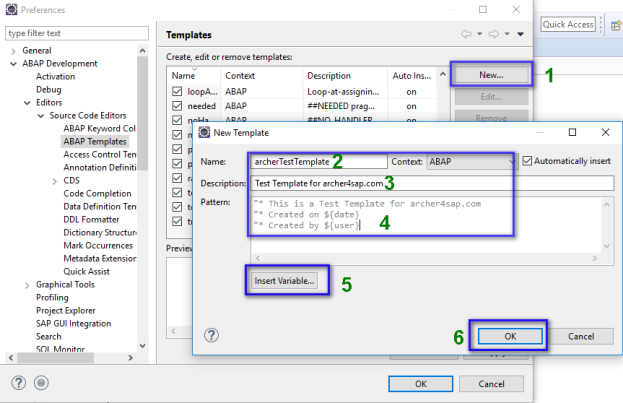Open the back history dropdown arrow
This screenshot has height=403, width=623.
click(480, 34)
